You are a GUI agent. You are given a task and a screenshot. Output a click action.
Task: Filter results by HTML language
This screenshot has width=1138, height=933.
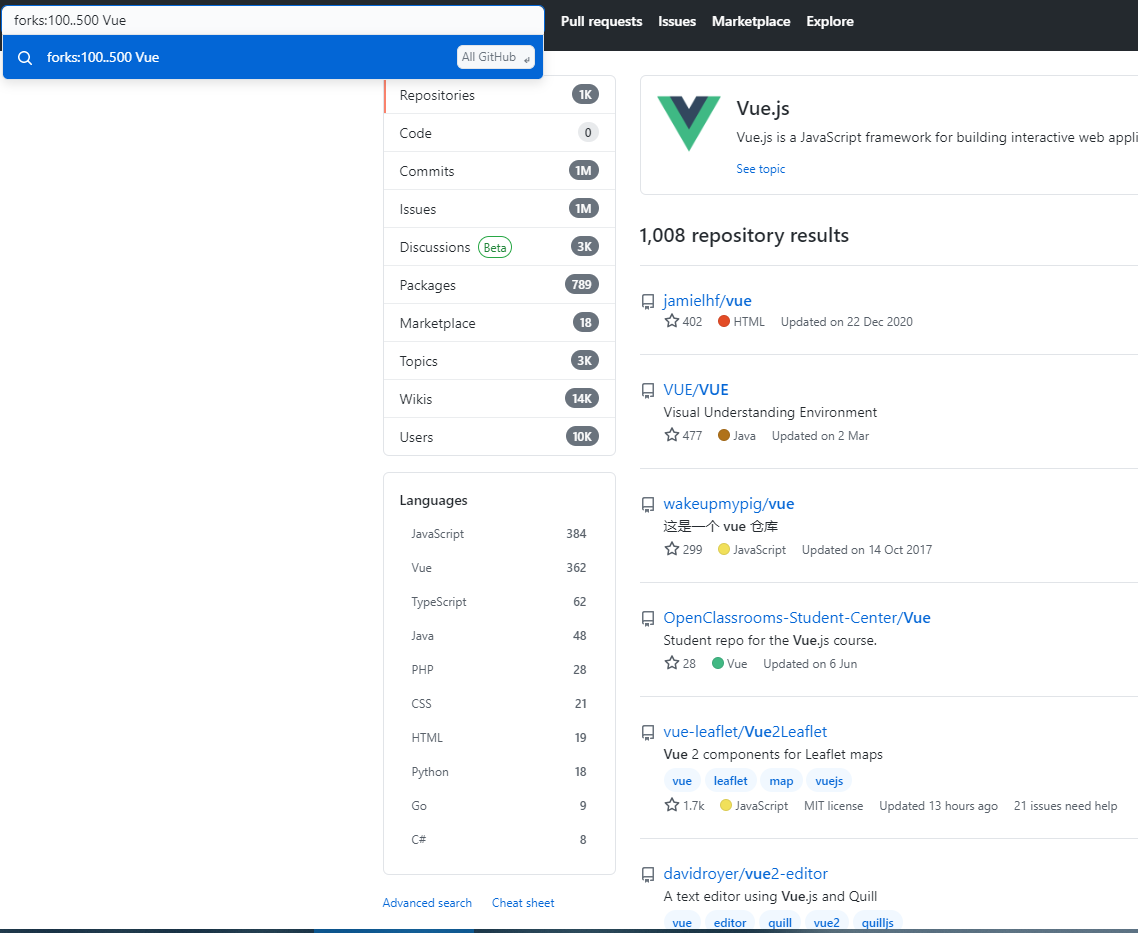click(499, 738)
